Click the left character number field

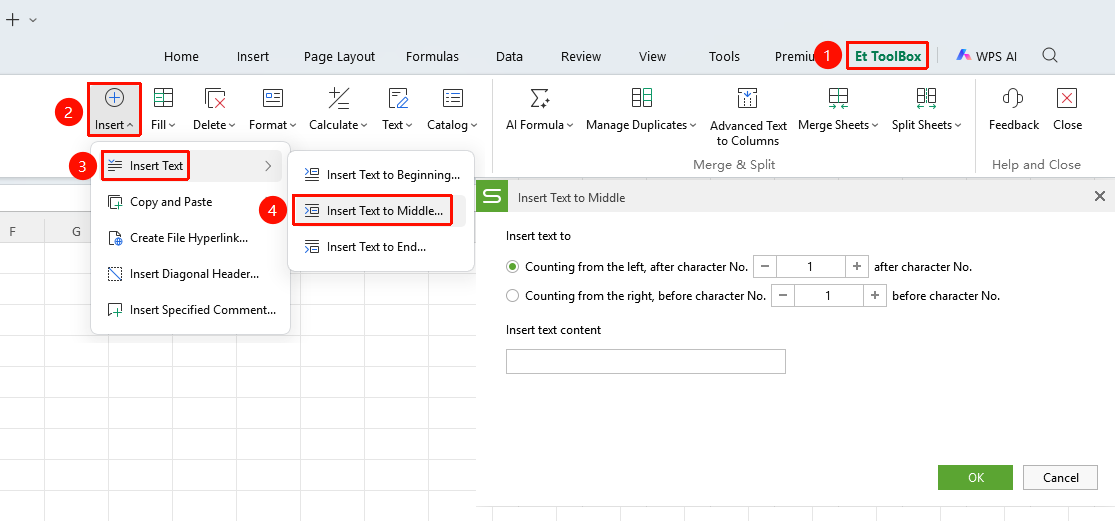click(811, 267)
